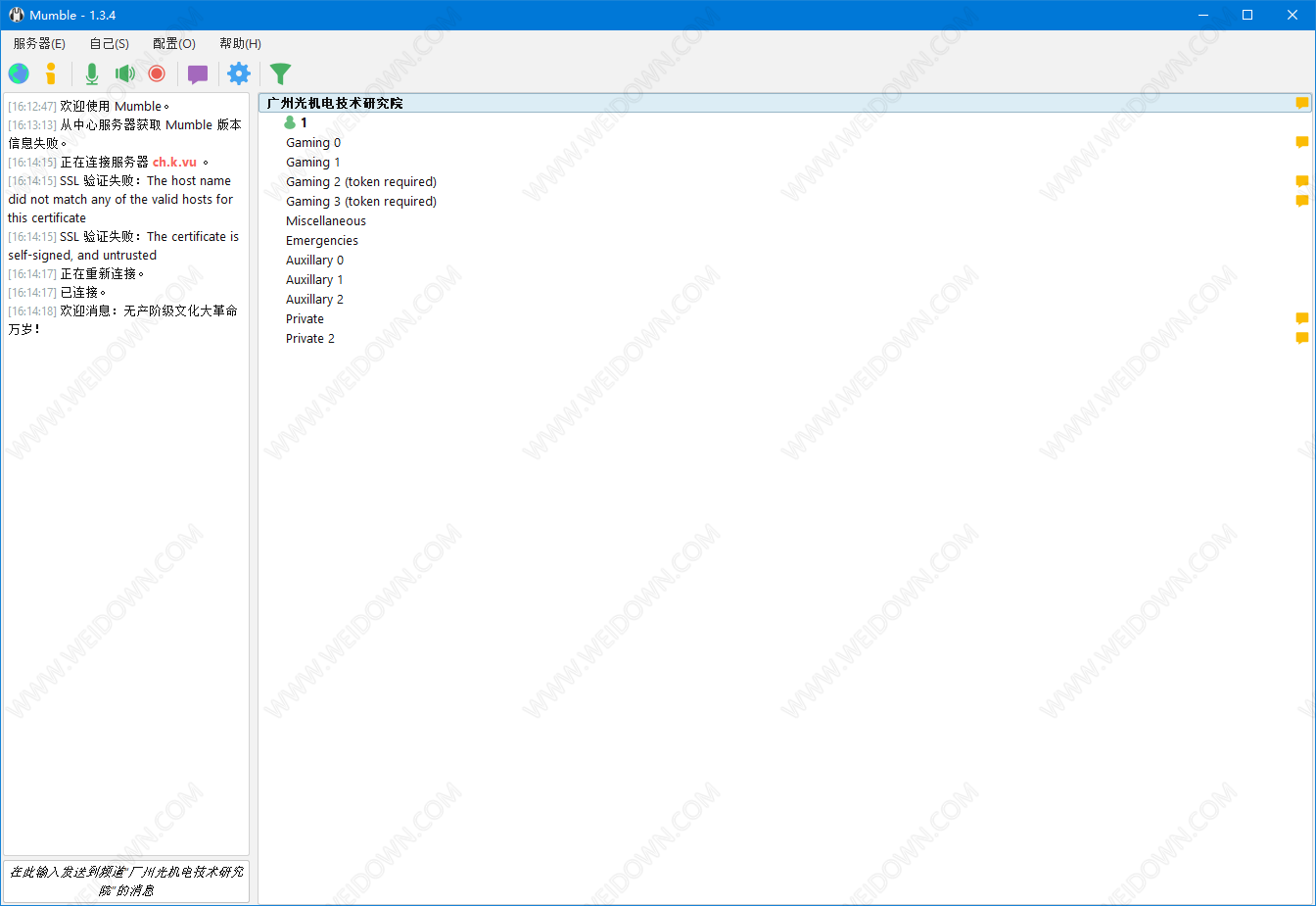Select the Gaming 1 channel
Screen dimensions: 1316x906
[x=313, y=162]
